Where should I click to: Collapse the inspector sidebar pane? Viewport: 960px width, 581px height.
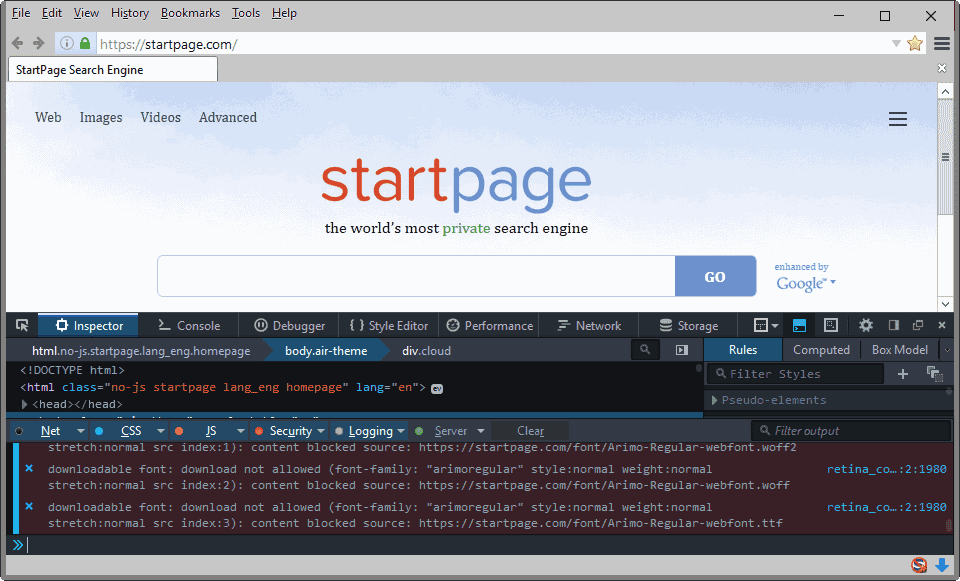681,350
